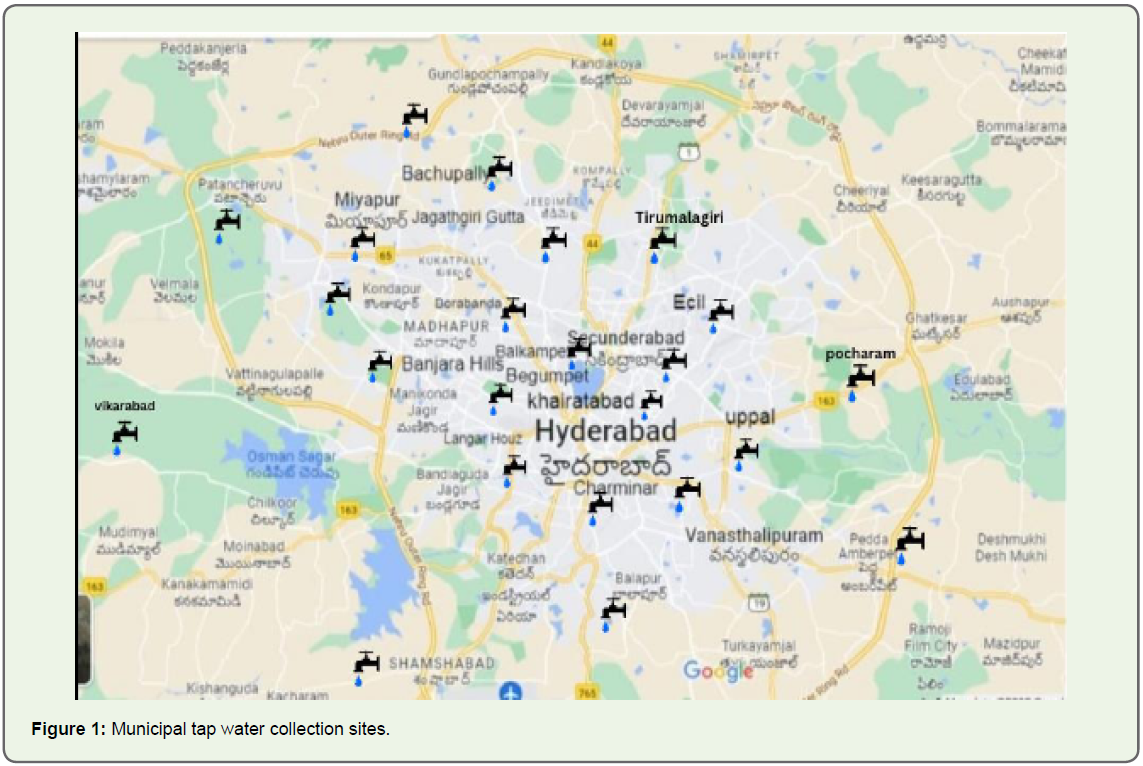Select the tap icon left of SHAMSHABAD
The width and height of the screenshot is (1143, 766).
366,668
